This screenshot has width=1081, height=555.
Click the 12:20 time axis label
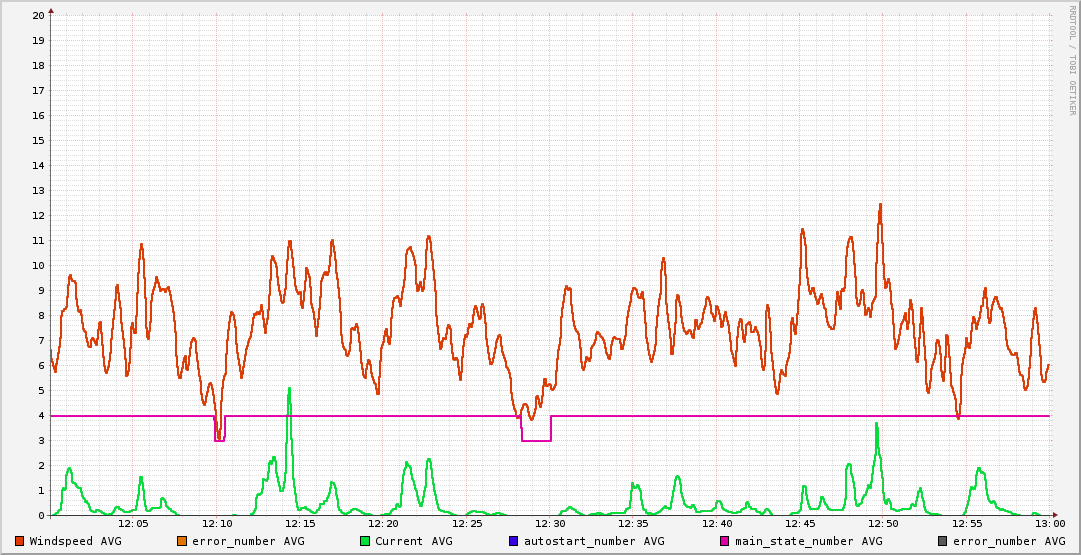383,525
